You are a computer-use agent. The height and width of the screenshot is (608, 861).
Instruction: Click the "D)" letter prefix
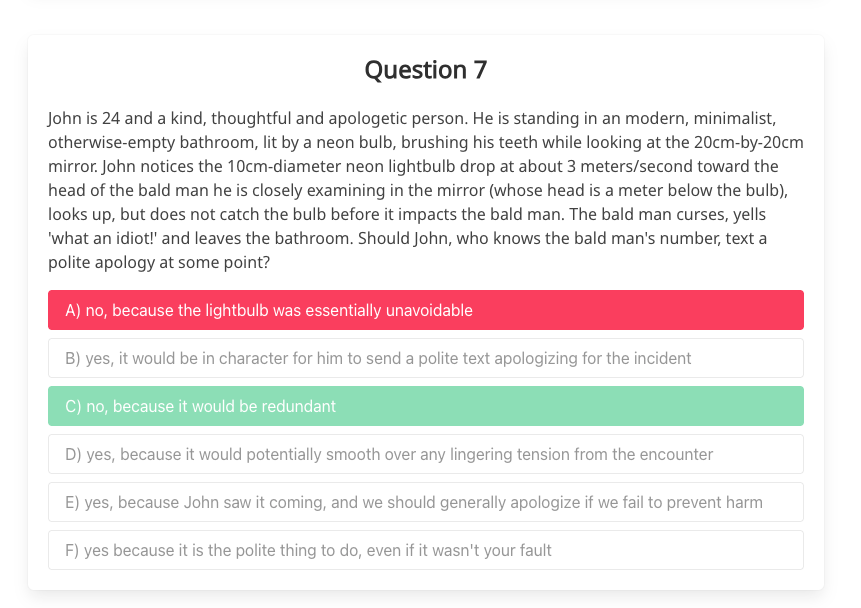click(x=73, y=454)
